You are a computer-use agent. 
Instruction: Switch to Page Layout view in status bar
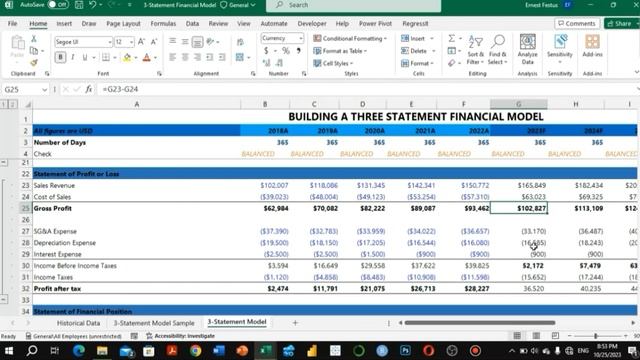536,336
